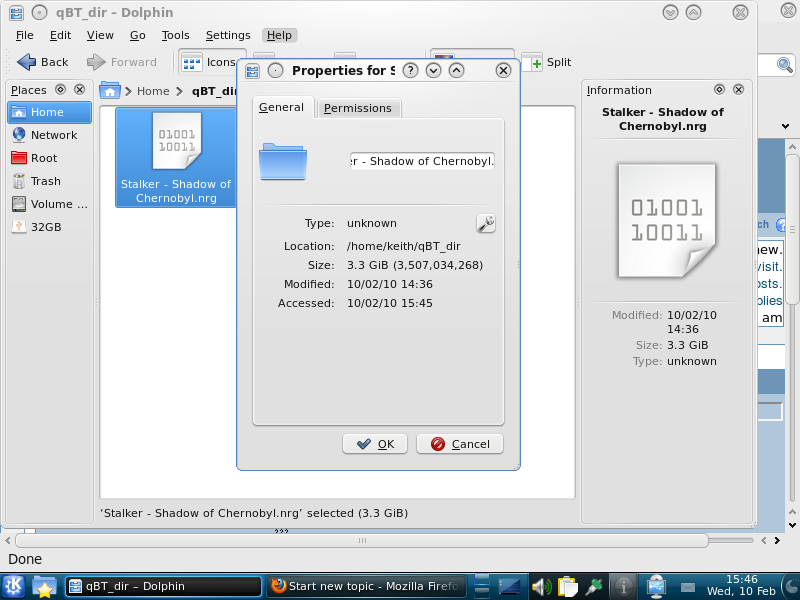Open the Trash location in Places
The height and width of the screenshot is (600, 800).
point(45,181)
